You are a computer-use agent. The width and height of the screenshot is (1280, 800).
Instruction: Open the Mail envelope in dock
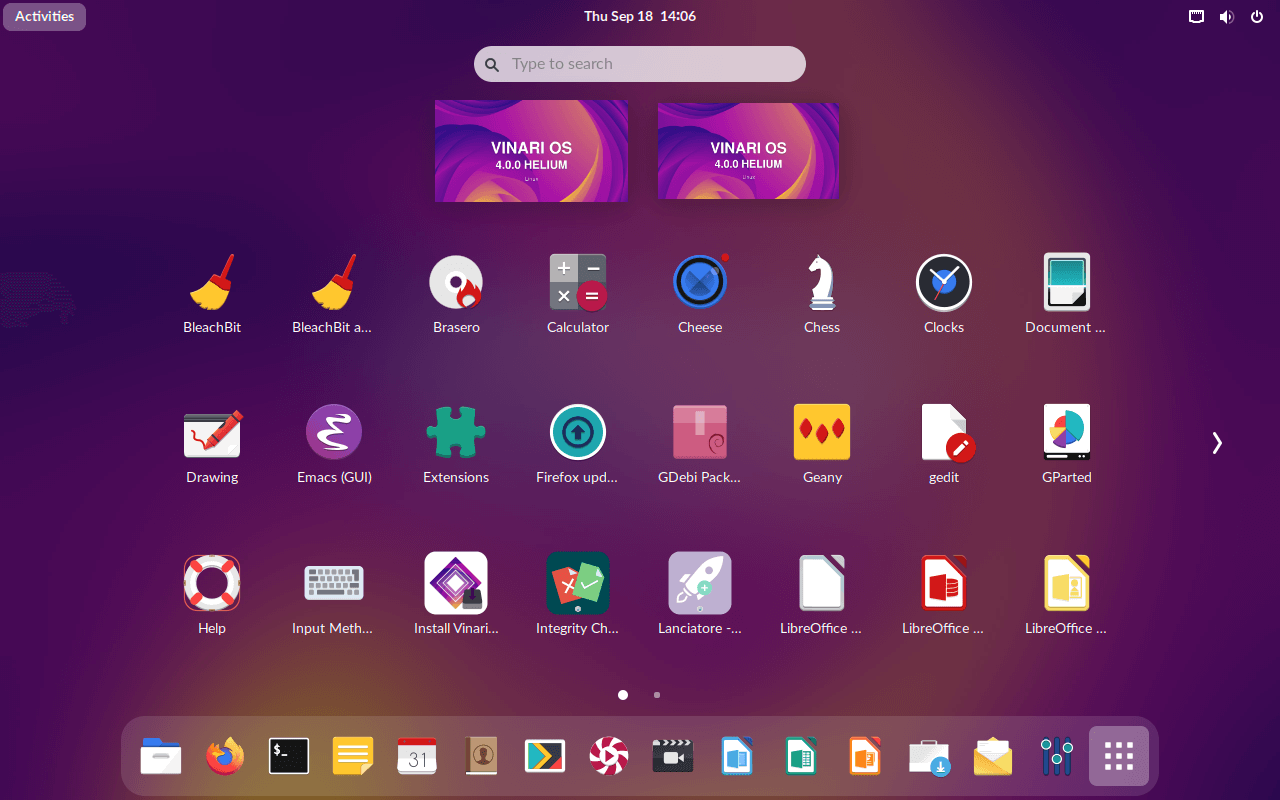[x=993, y=756]
